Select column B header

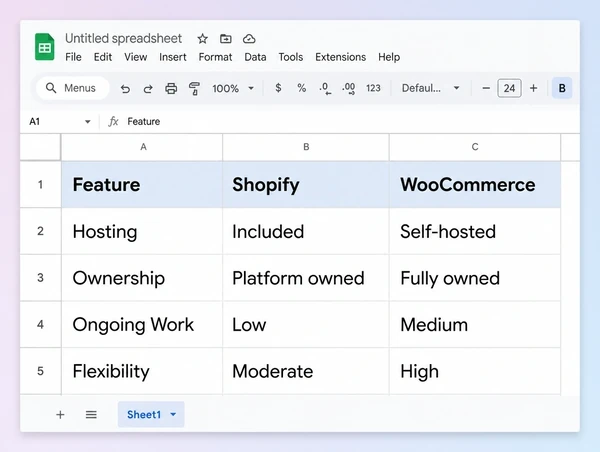click(x=306, y=147)
